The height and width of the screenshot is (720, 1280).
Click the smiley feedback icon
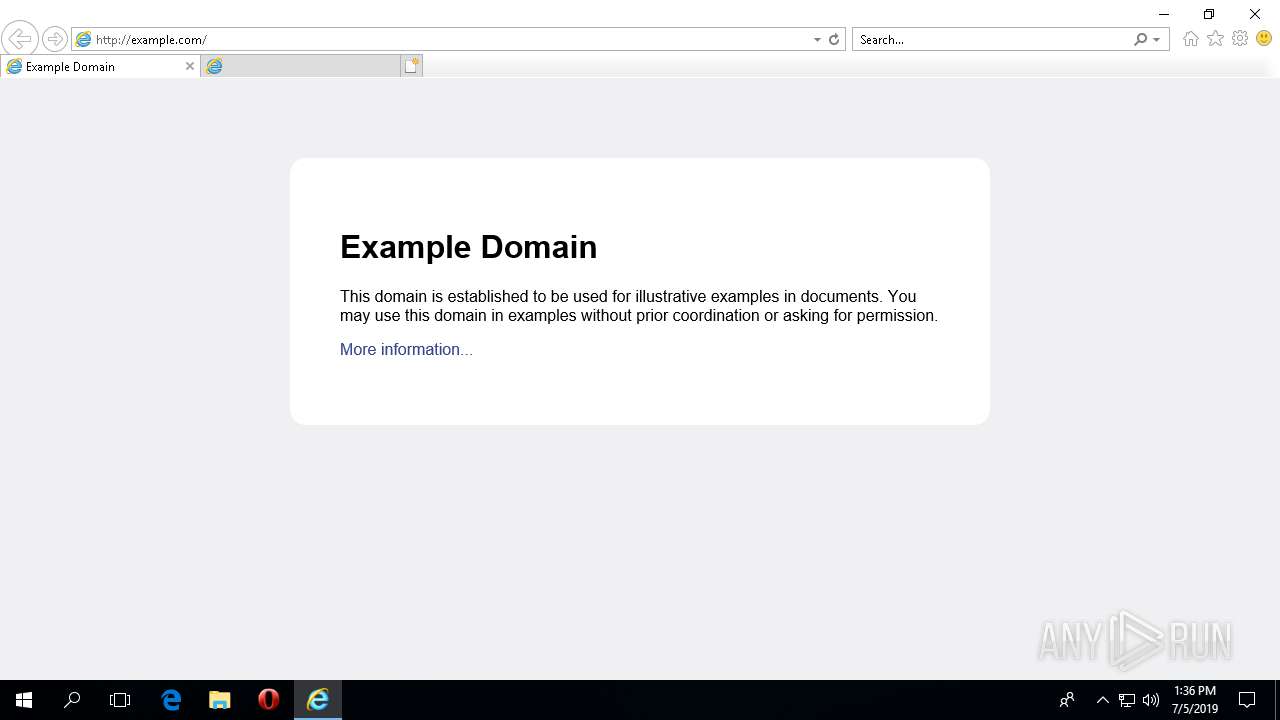[x=1264, y=39]
